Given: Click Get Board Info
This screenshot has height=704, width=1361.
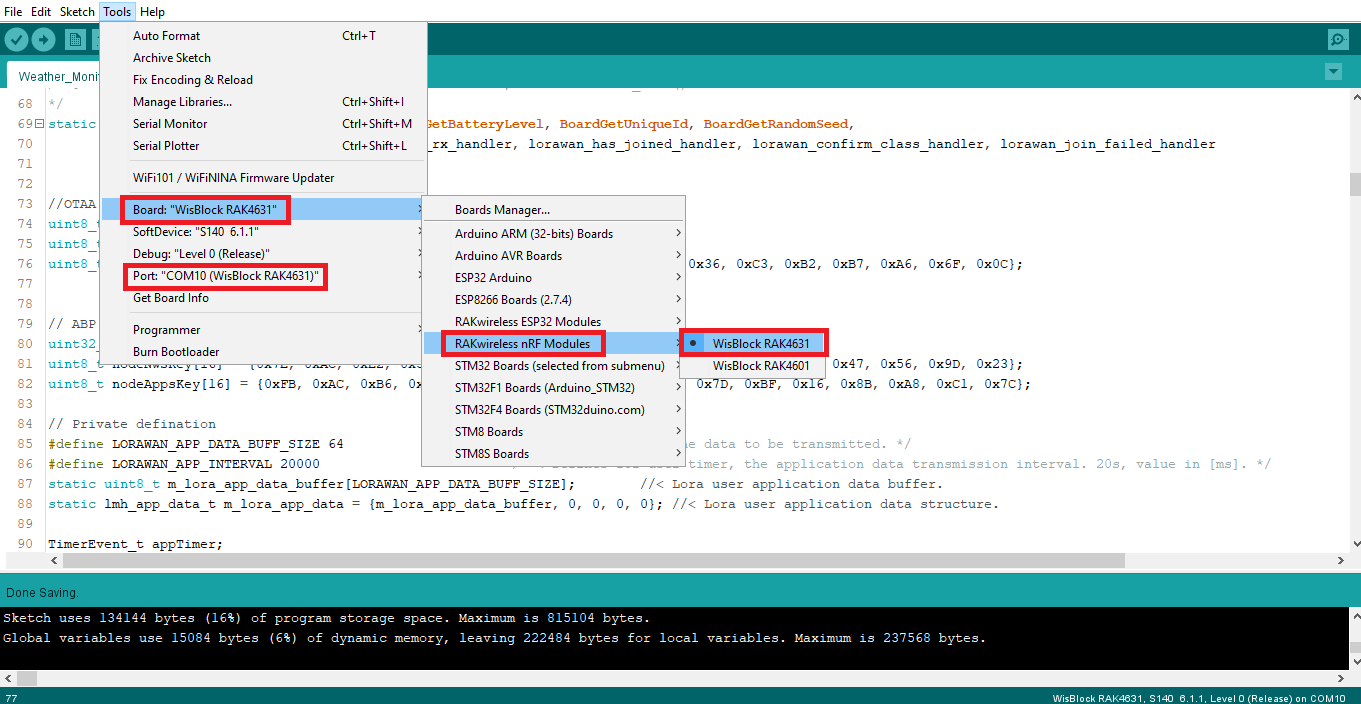Looking at the screenshot, I should [x=171, y=298].
